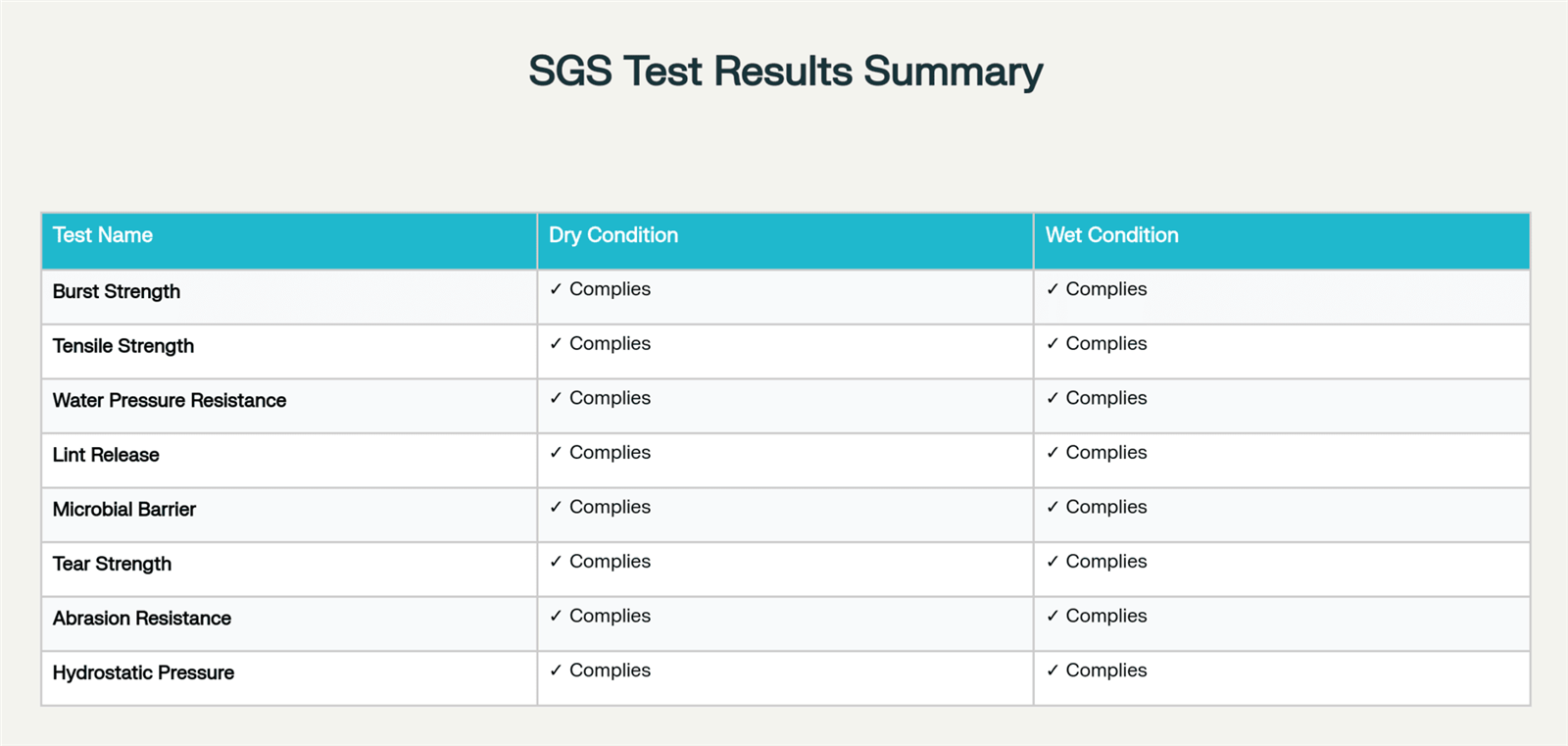Select the Test Name column header

pos(103,235)
